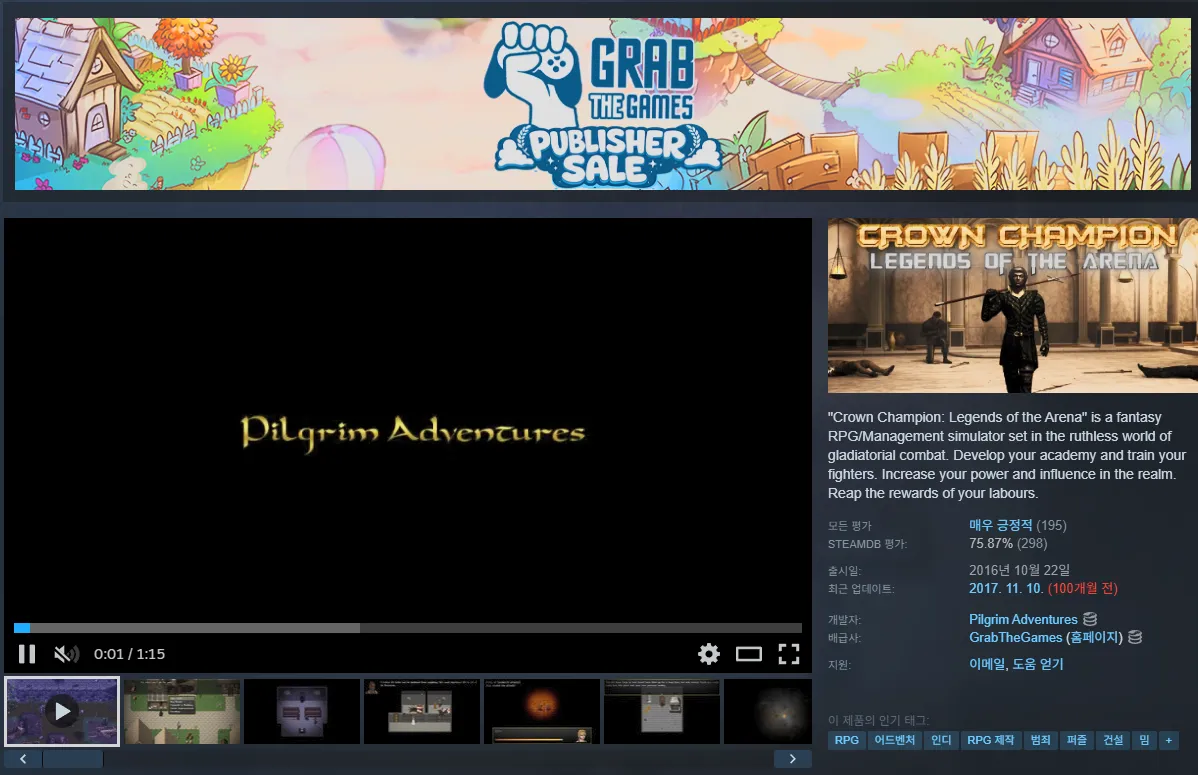This screenshot has height=775, width=1198.
Task: Open the Pilgrim Adventures developer link
Action: click(x=1023, y=619)
